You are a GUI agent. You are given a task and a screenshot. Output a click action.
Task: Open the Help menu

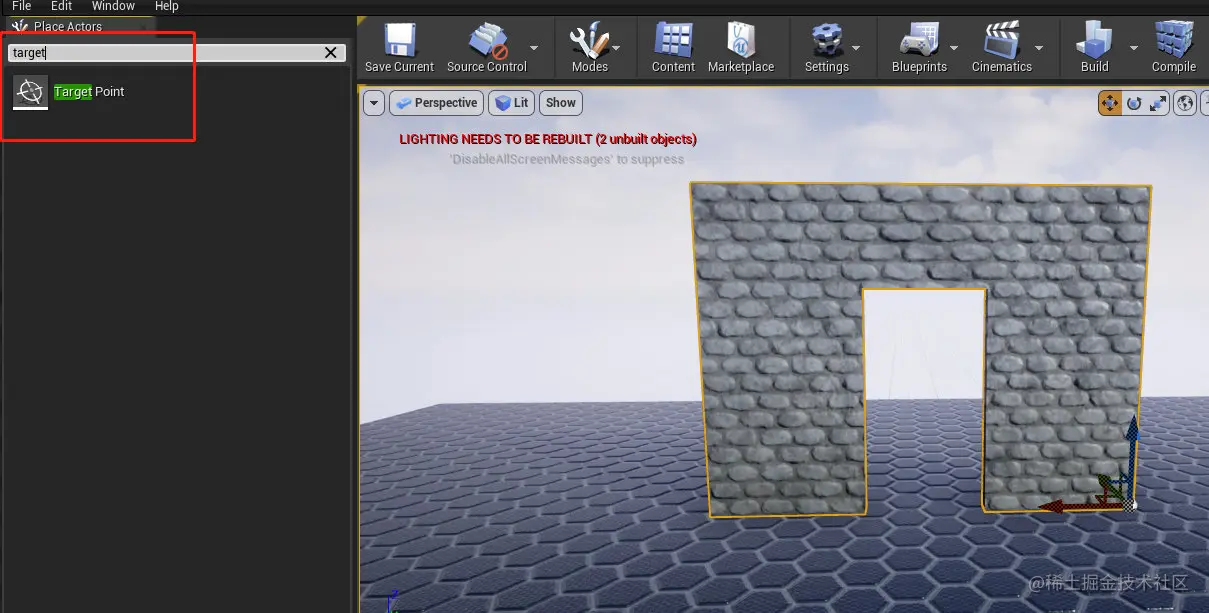pyautogui.click(x=166, y=6)
